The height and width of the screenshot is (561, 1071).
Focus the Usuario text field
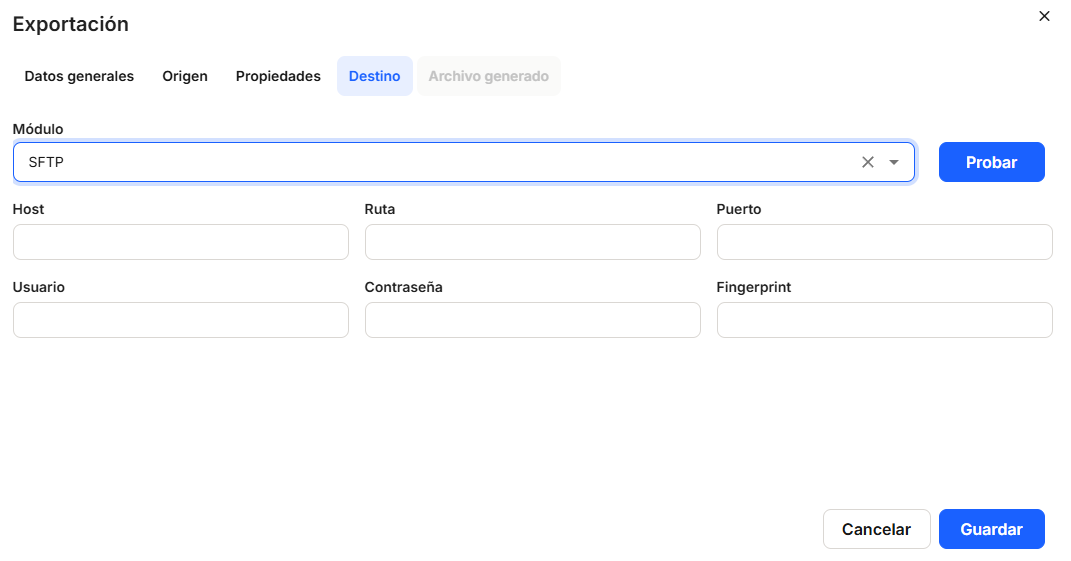point(180,320)
